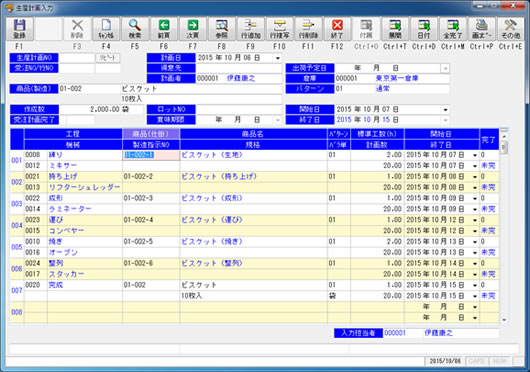
Task: Click the 商品(製造) code field 01-002
Action: [90, 89]
